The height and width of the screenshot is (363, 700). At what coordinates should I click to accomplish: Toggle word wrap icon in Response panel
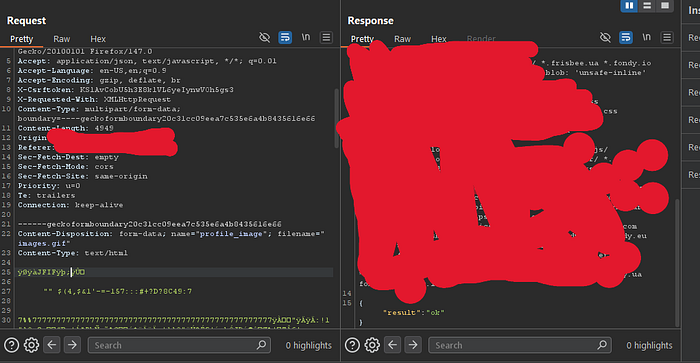[x=625, y=37]
